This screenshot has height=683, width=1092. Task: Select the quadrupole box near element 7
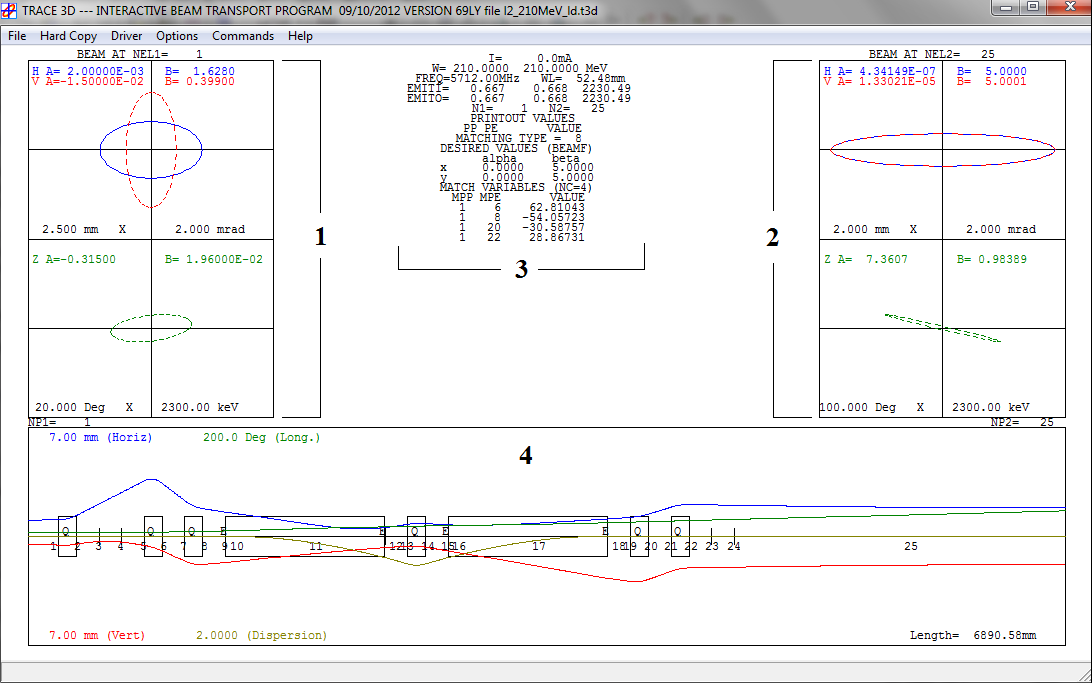click(x=194, y=536)
